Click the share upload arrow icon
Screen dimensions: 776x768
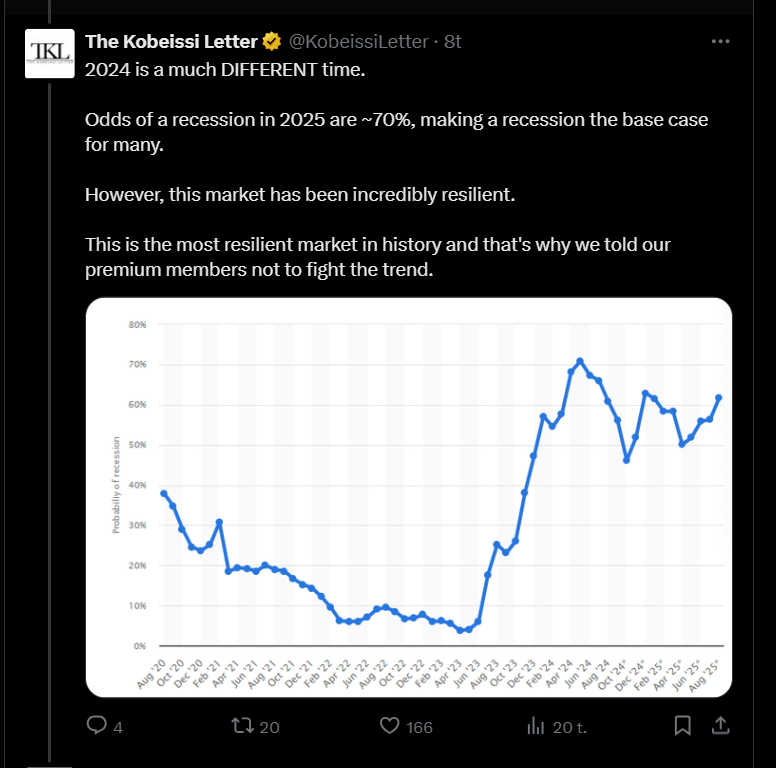[720, 725]
